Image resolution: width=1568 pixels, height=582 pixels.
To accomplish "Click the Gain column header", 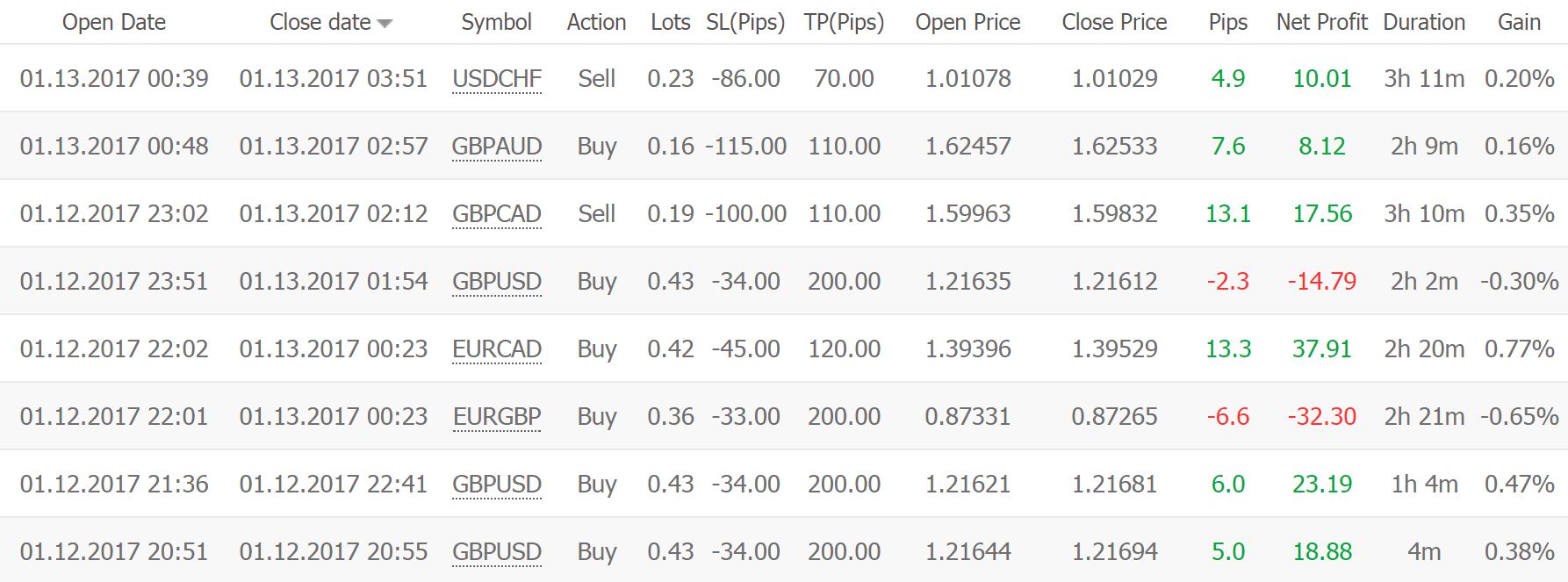I will click(1519, 22).
